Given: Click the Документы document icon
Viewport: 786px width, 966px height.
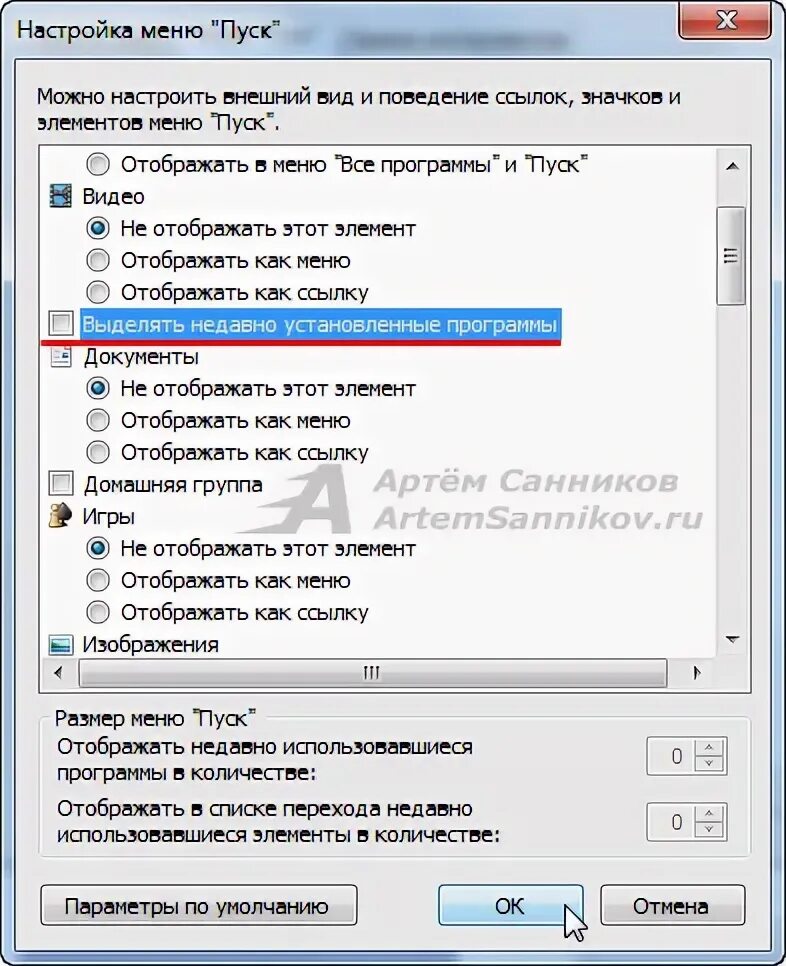Looking at the screenshot, I should tap(60, 357).
